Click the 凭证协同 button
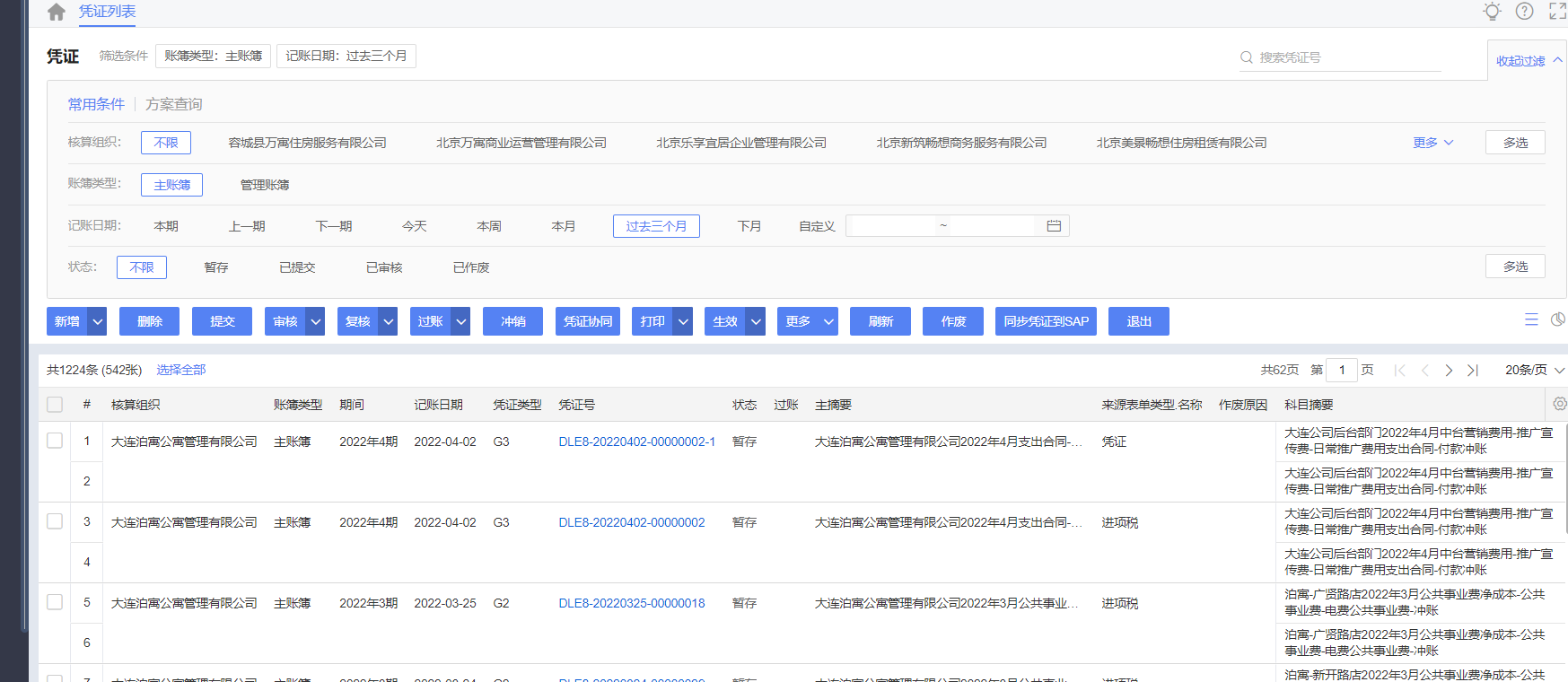 tap(588, 321)
